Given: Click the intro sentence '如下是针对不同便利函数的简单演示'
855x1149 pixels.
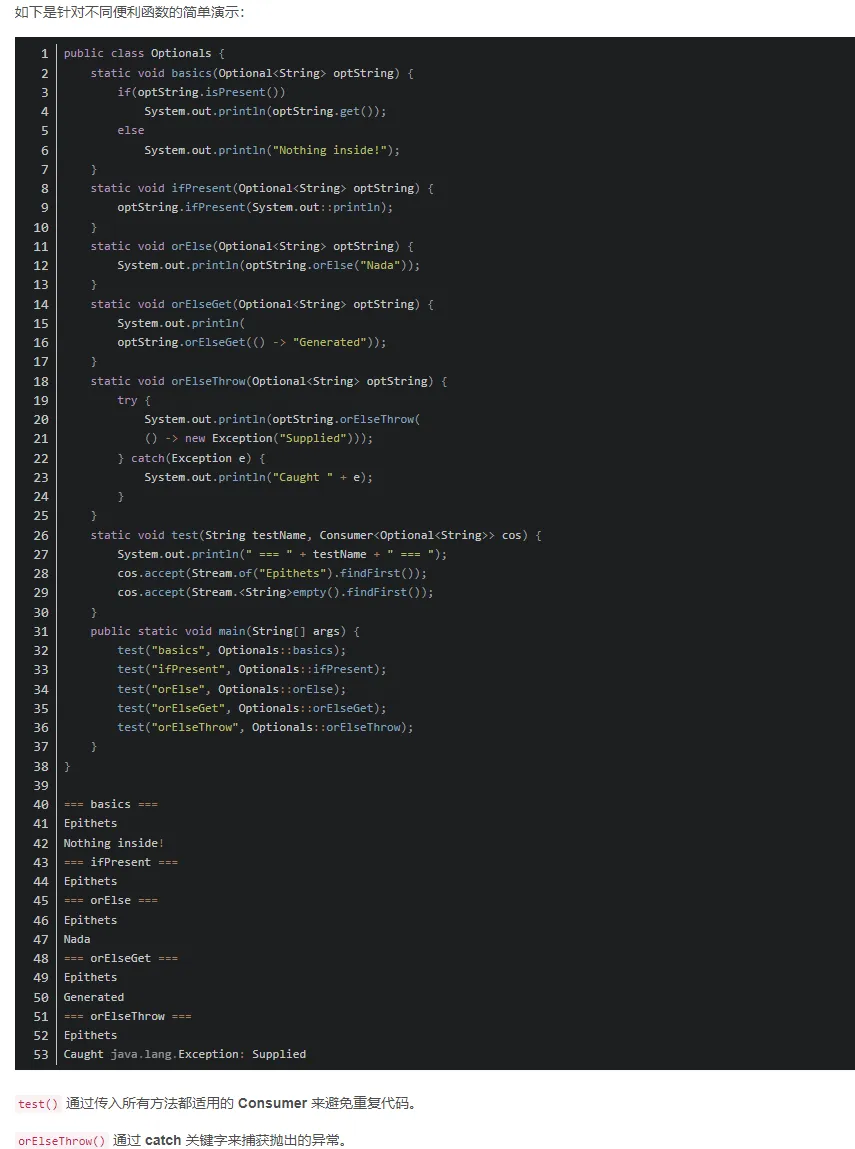Looking at the screenshot, I should click(130, 12).
